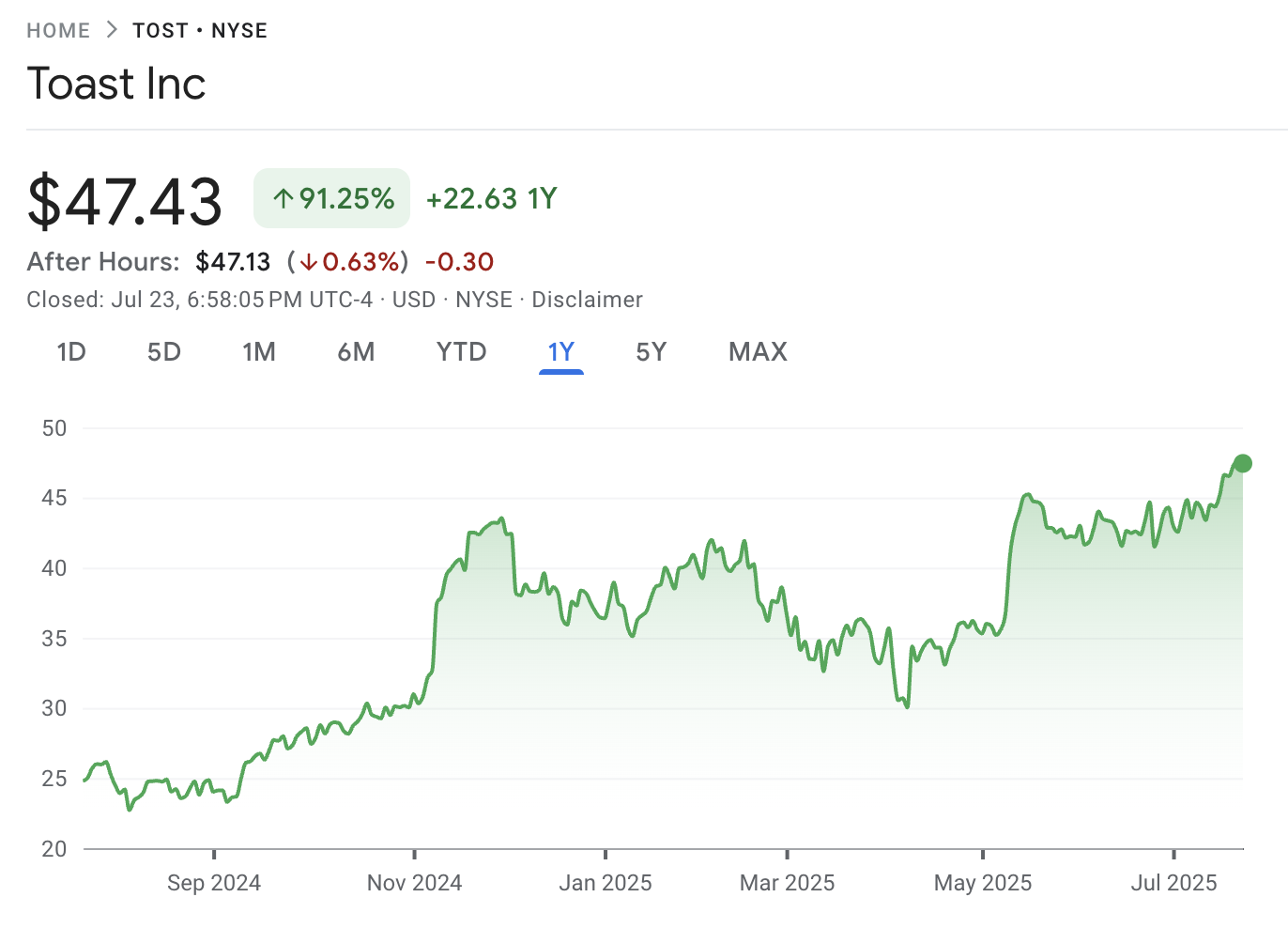
Task: Click the 40 y-axis label
Action: pyautogui.click(x=54, y=568)
